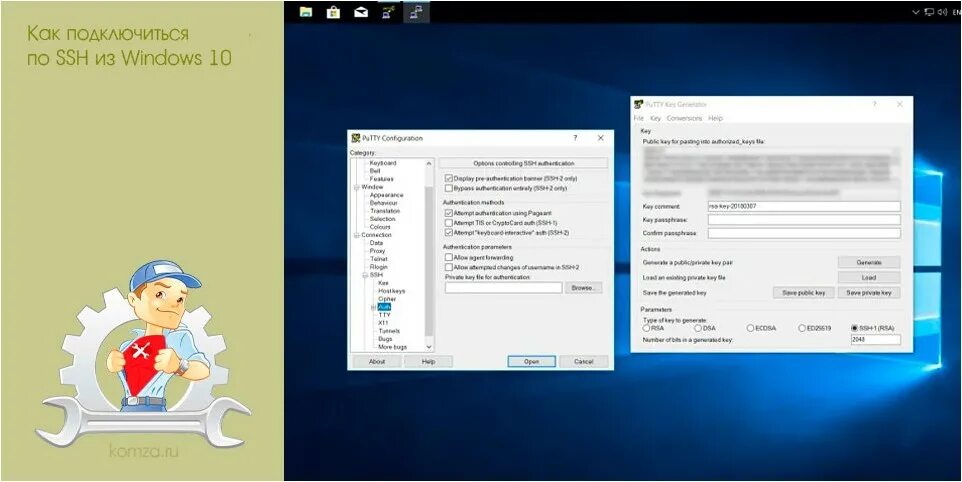
Task: Open the network icon in system tray
Action: click(929, 12)
